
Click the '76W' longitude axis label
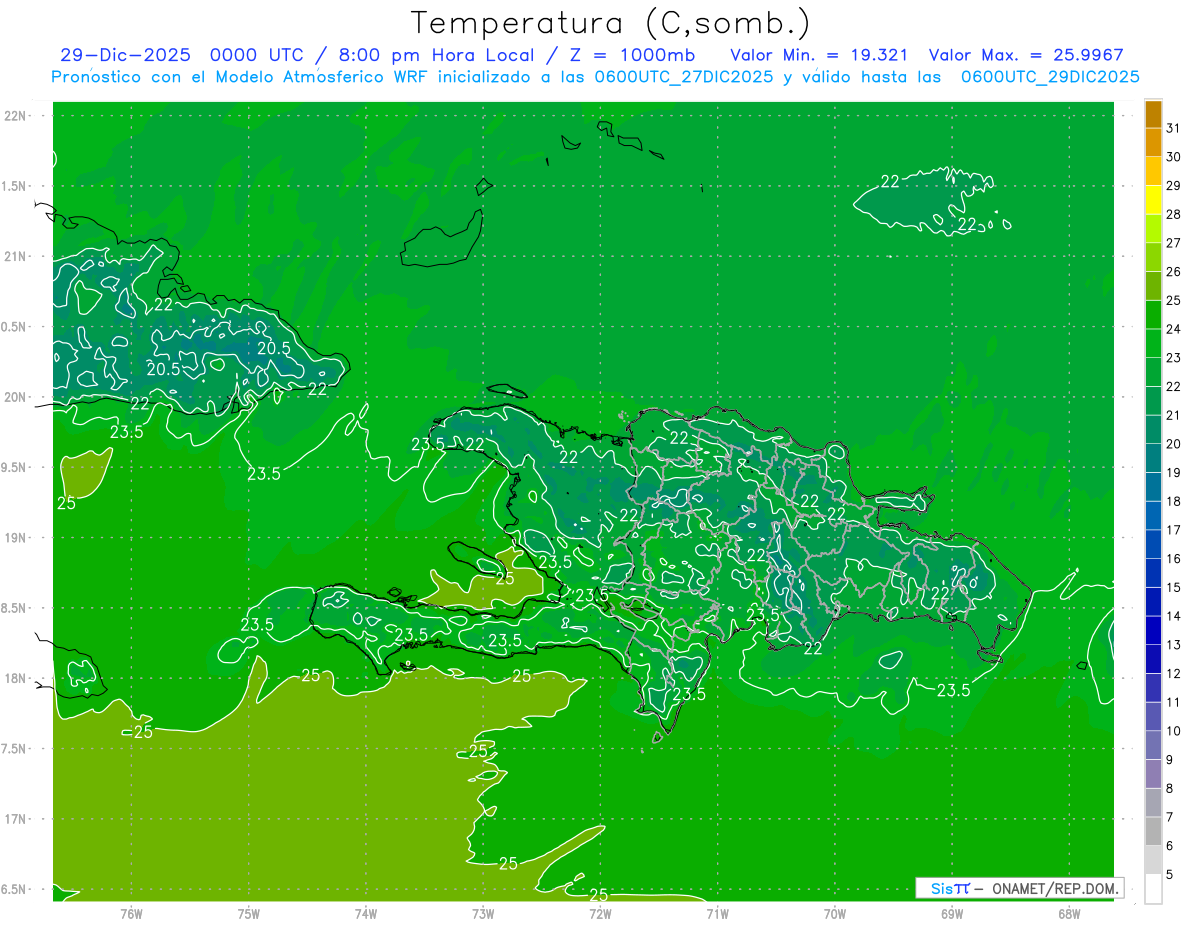[x=131, y=913]
